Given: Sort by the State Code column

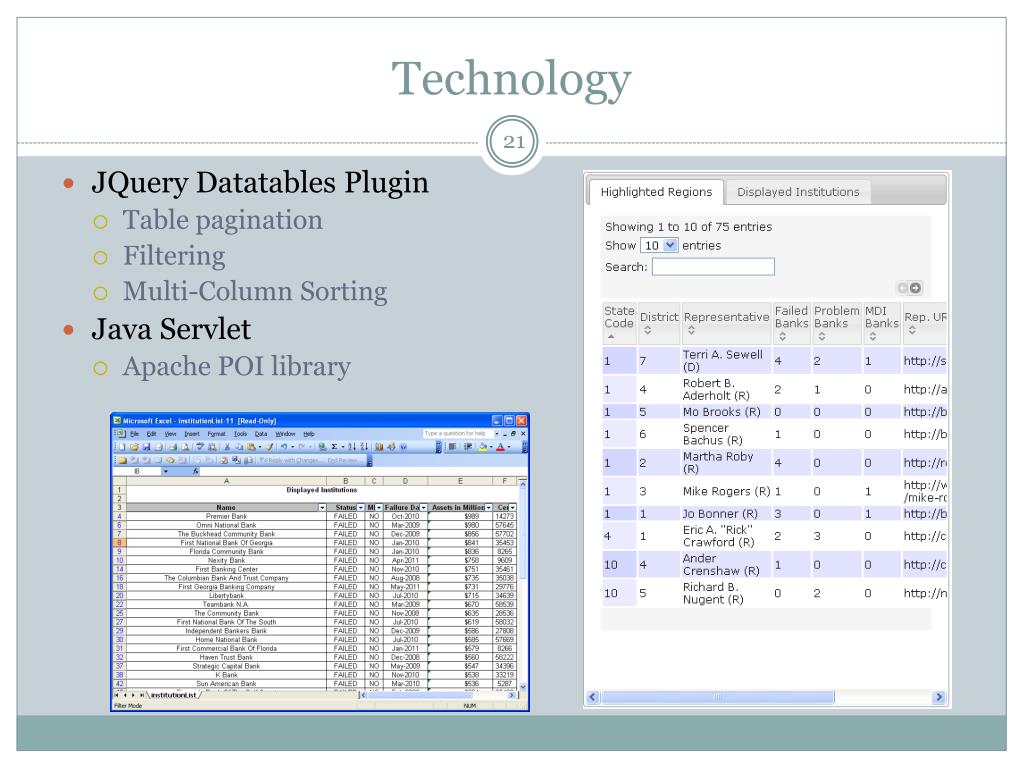Looking at the screenshot, I should 618,323.
